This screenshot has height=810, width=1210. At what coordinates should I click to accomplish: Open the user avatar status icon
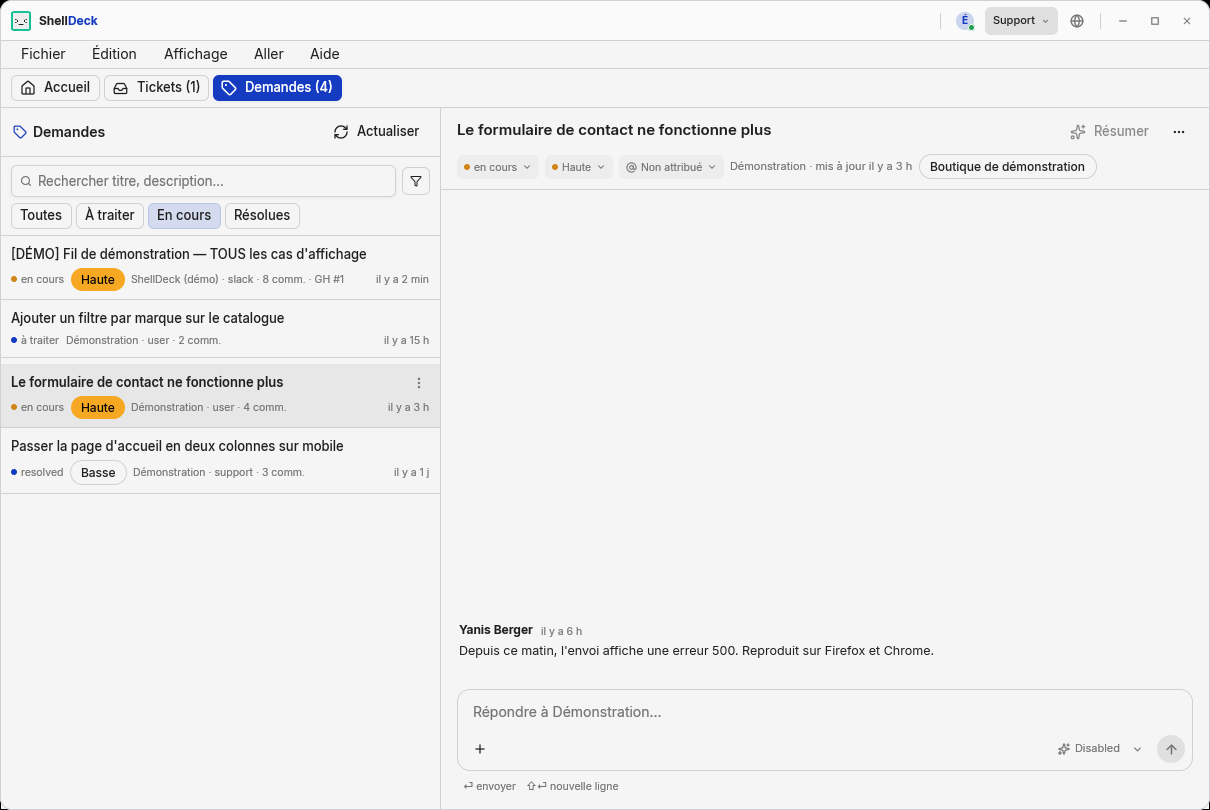click(x=965, y=21)
